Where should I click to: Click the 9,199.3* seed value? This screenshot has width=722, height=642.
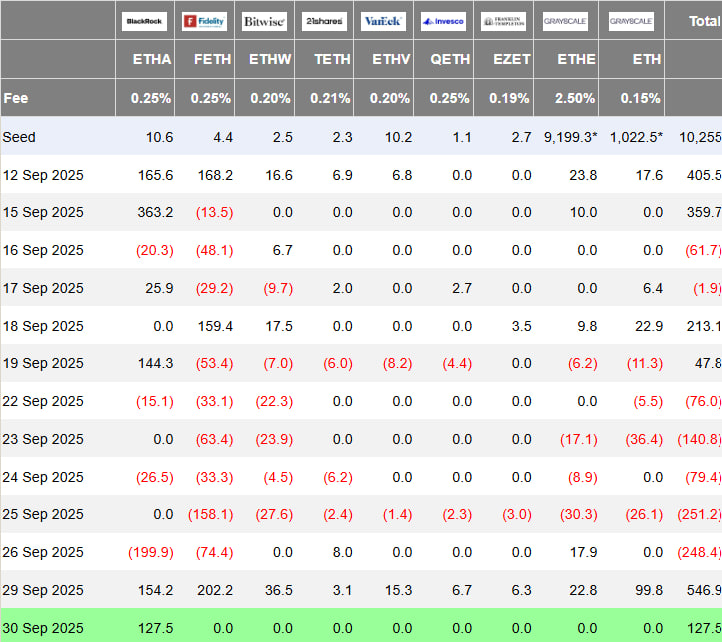(x=570, y=136)
